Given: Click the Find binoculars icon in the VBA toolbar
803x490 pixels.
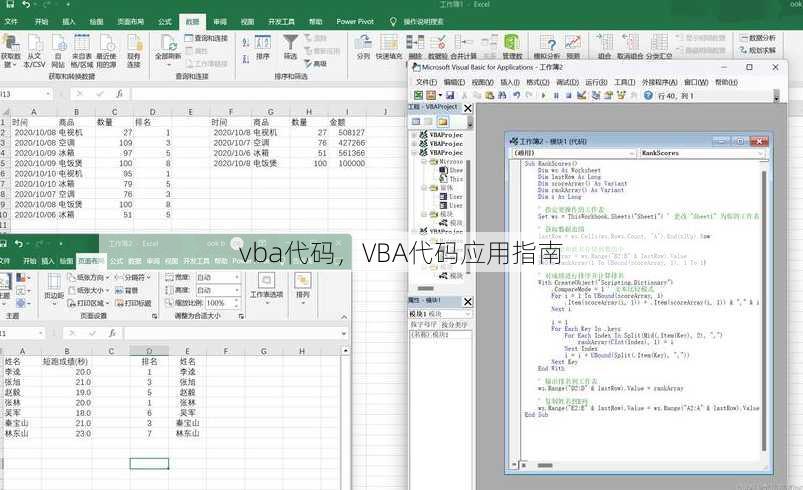Looking at the screenshot, I should [x=502, y=95].
